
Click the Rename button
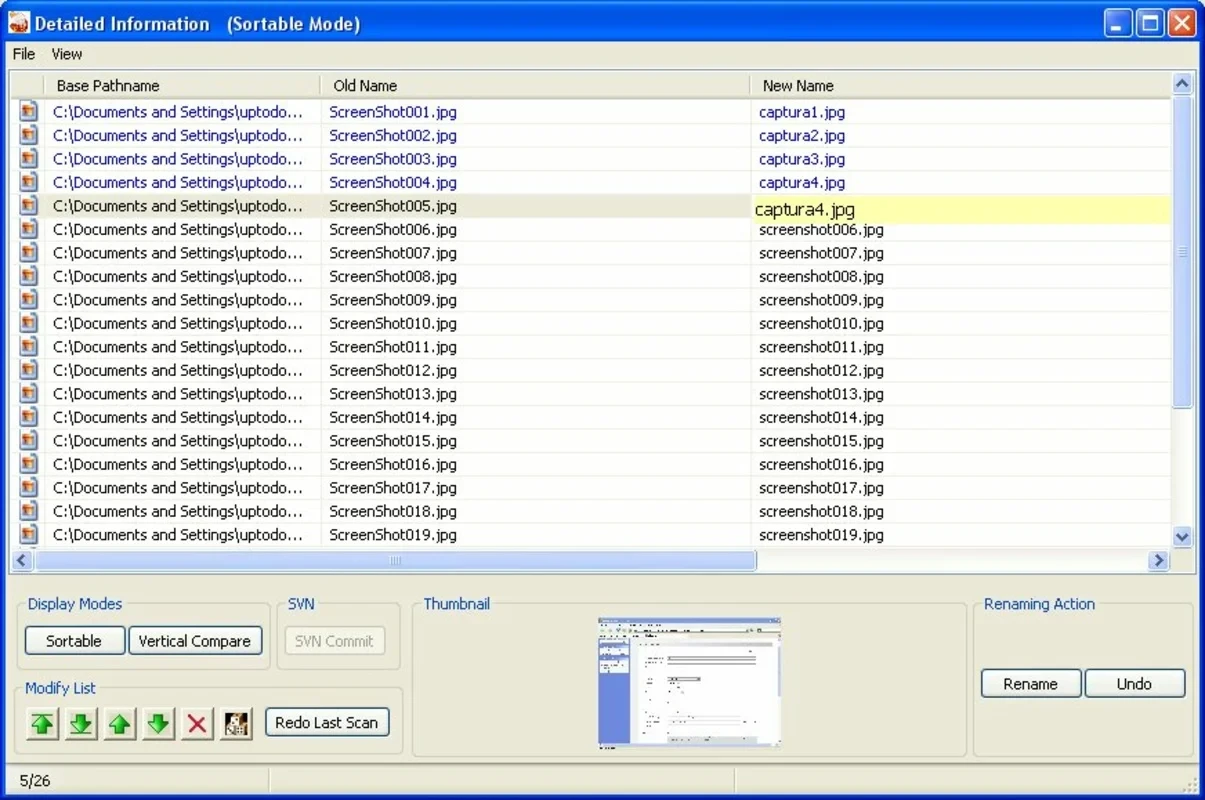(x=1030, y=684)
